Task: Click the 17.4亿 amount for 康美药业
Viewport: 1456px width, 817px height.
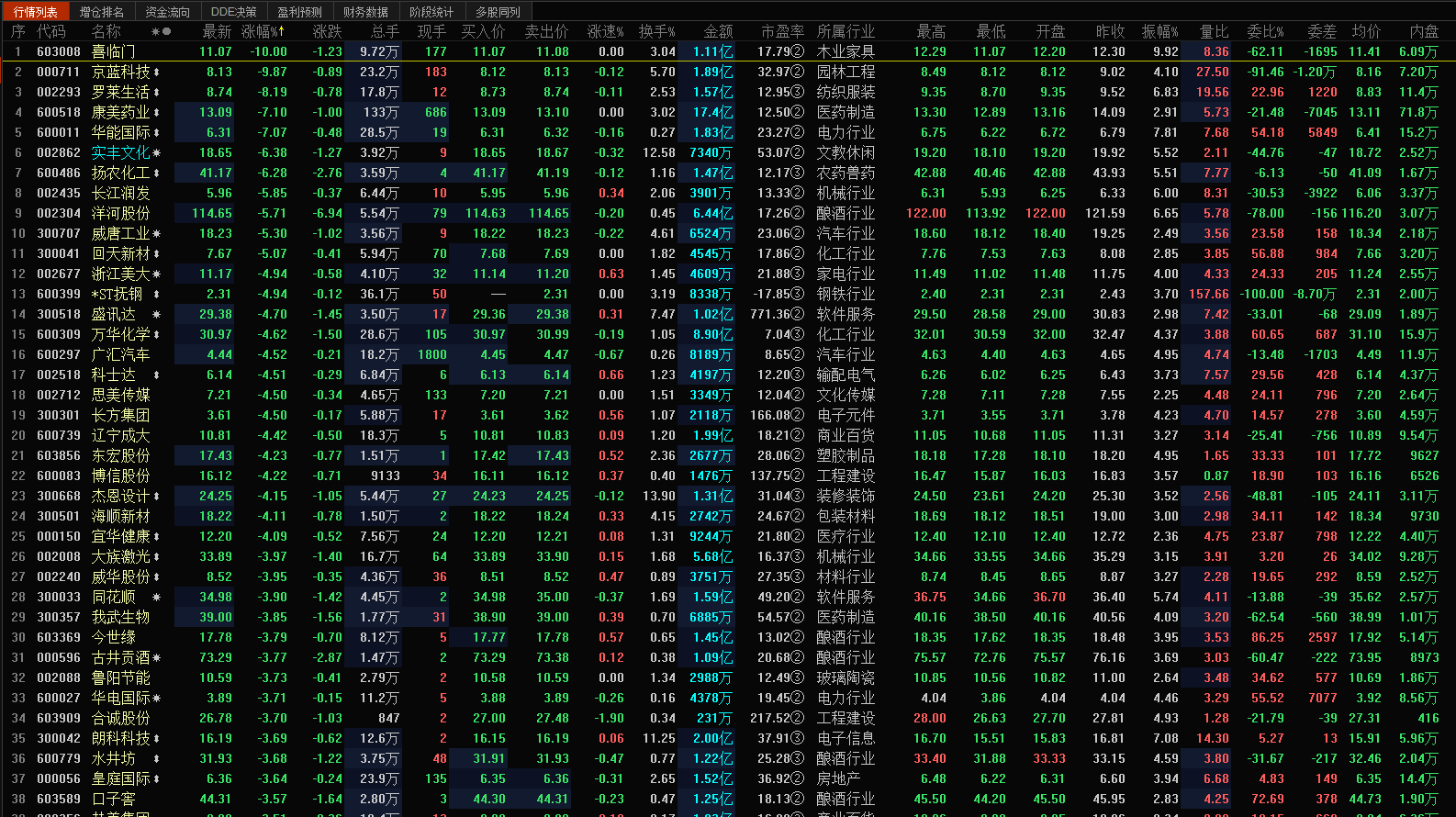Action: click(712, 112)
